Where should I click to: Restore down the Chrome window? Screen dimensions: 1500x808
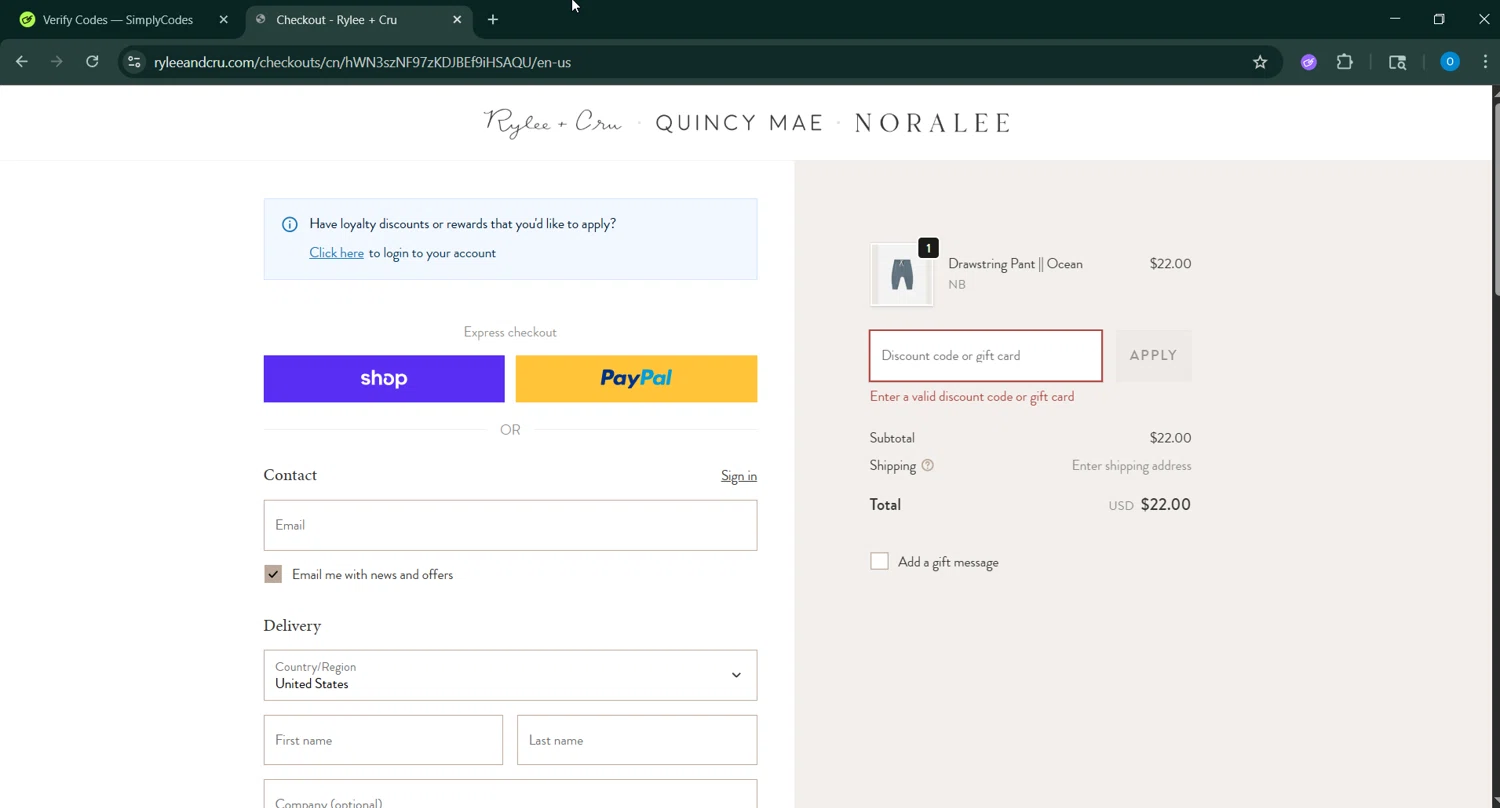click(x=1439, y=19)
